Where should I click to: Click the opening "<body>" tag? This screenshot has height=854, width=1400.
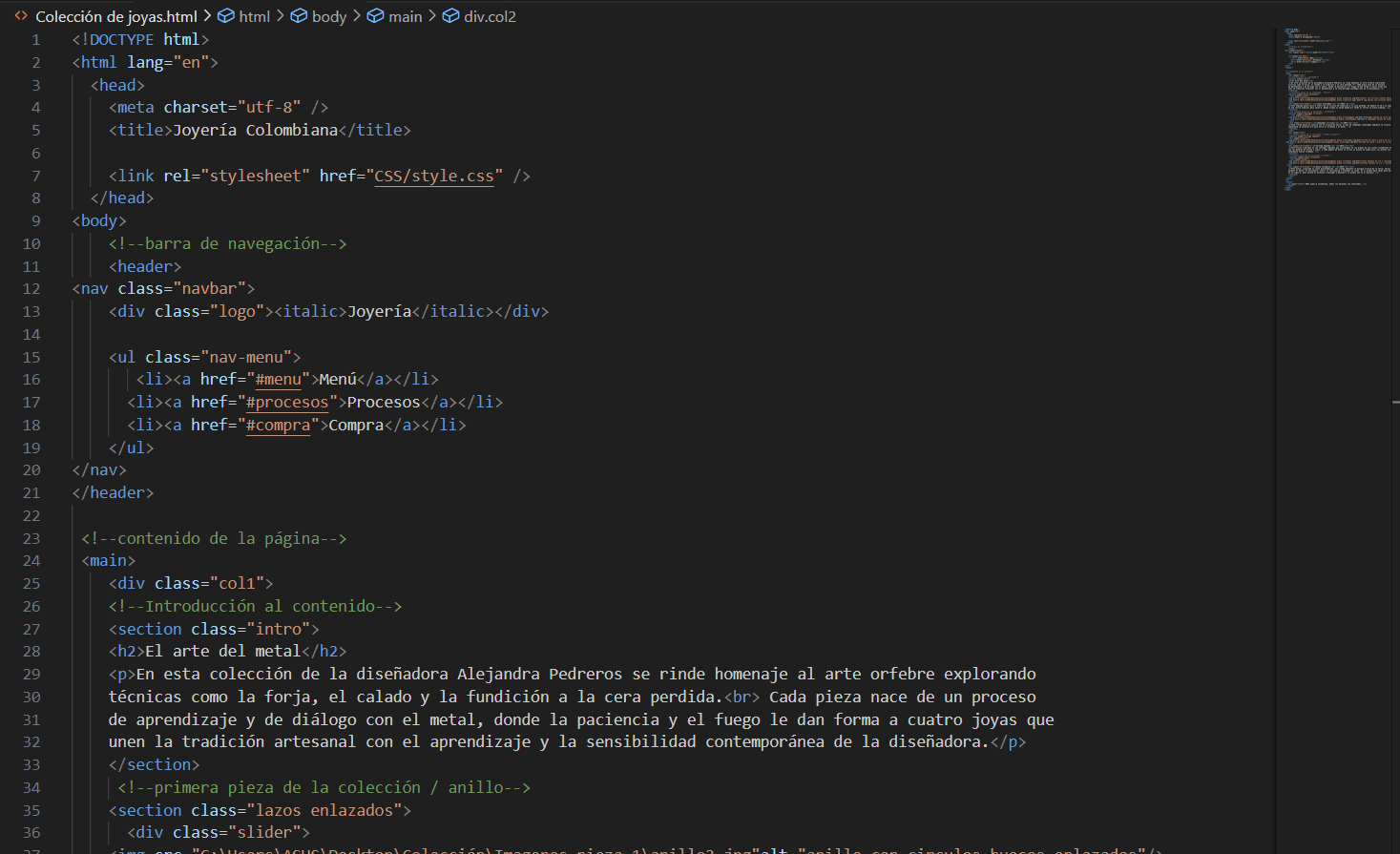[x=99, y=220]
